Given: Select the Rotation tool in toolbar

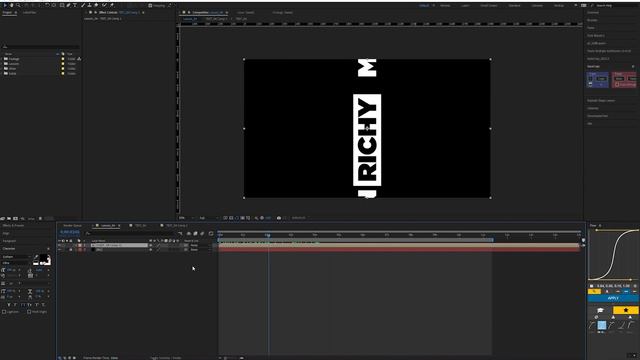Looking at the screenshot, I should pos(47,5).
